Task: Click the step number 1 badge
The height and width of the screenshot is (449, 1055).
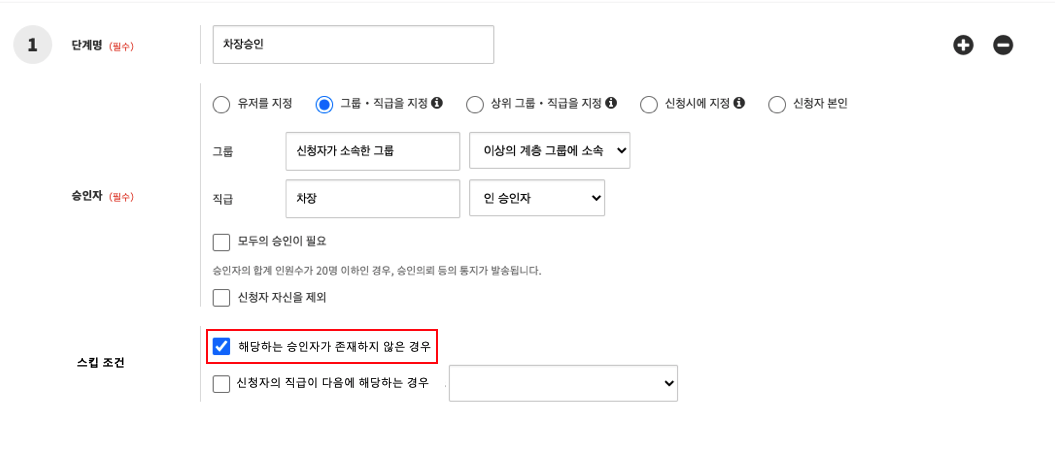Action: (x=33, y=45)
